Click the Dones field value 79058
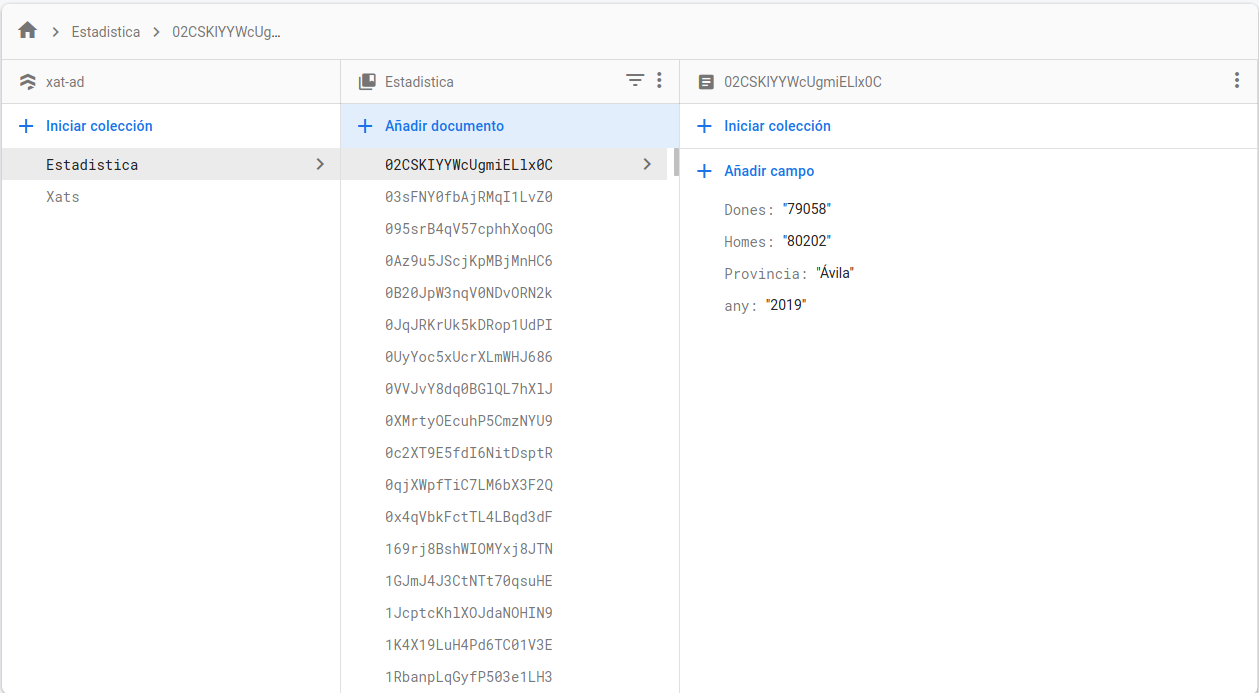The width and height of the screenshot is (1259, 693). [807, 209]
